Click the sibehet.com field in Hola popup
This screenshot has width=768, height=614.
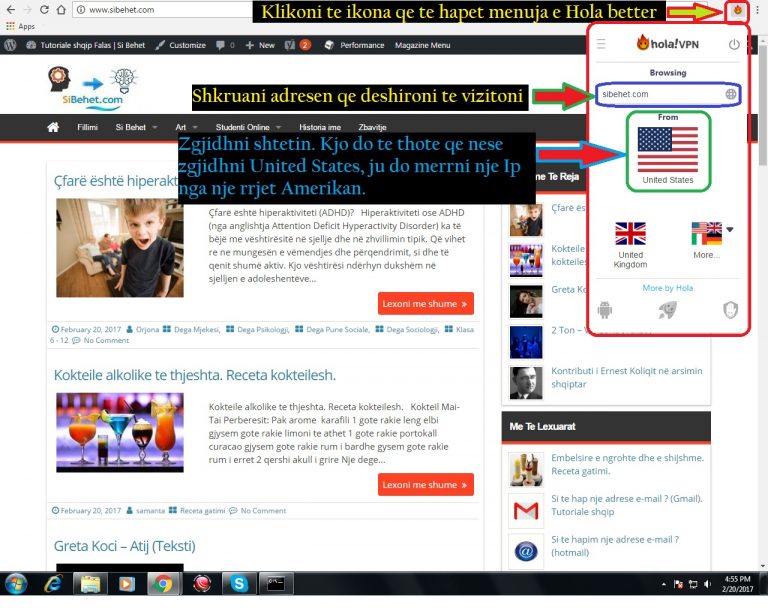658,94
